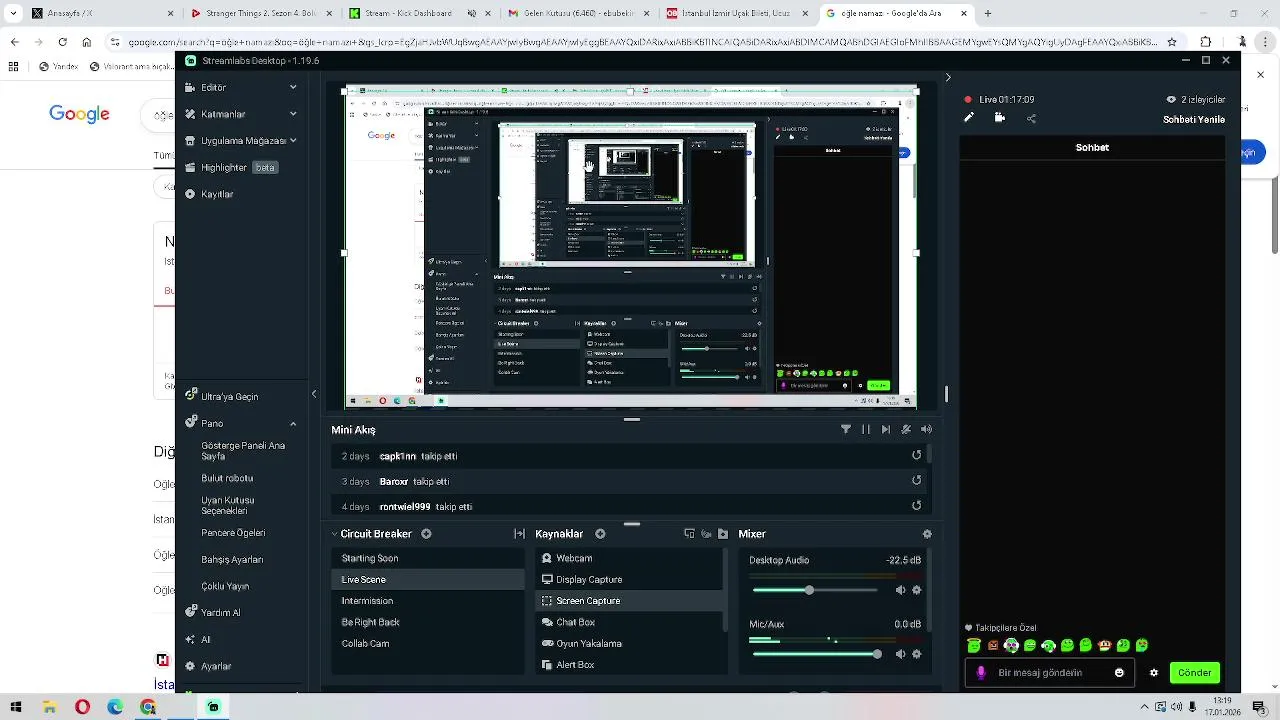Open Desktop Audio settings gear

pos(916,590)
